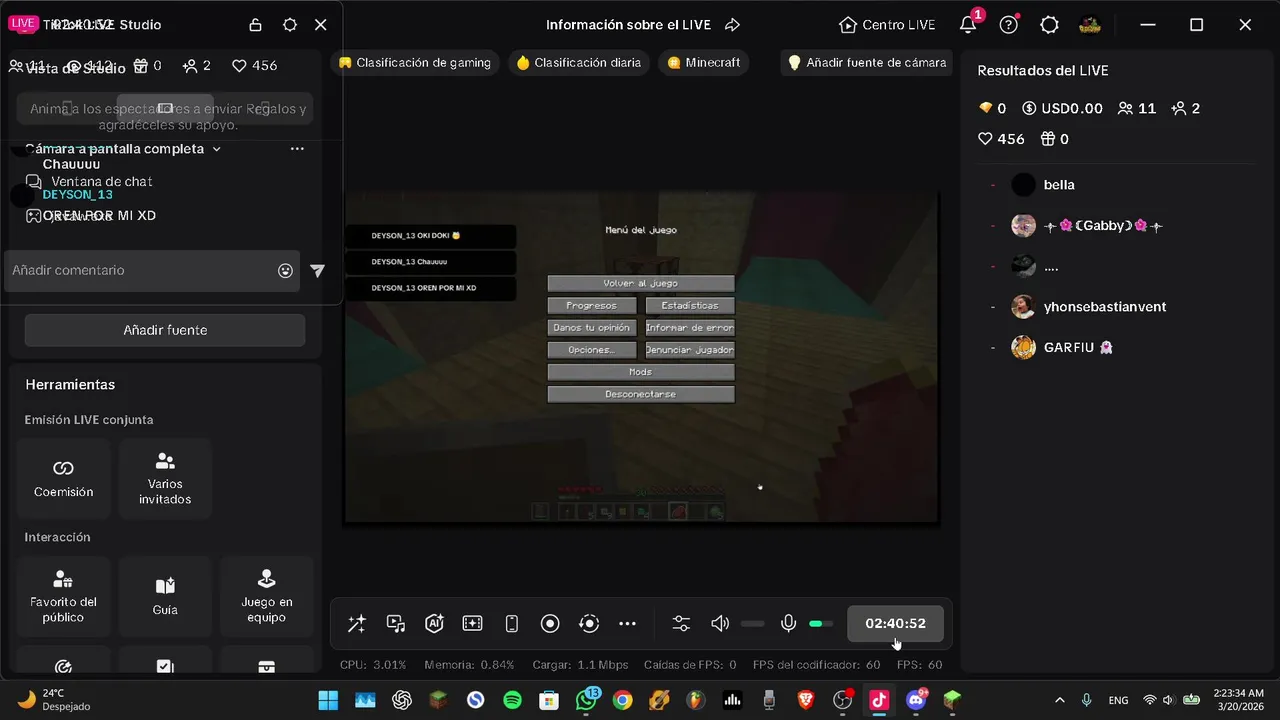Image resolution: width=1280 pixels, height=720 pixels.
Task: Mute the microphone icon
Action: coord(789,624)
